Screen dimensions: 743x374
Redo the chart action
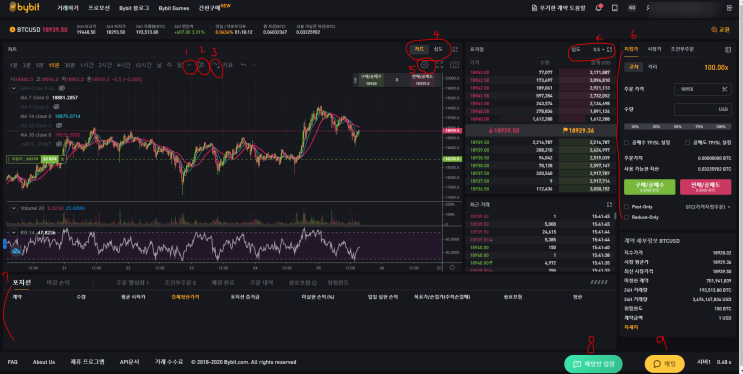(255, 65)
